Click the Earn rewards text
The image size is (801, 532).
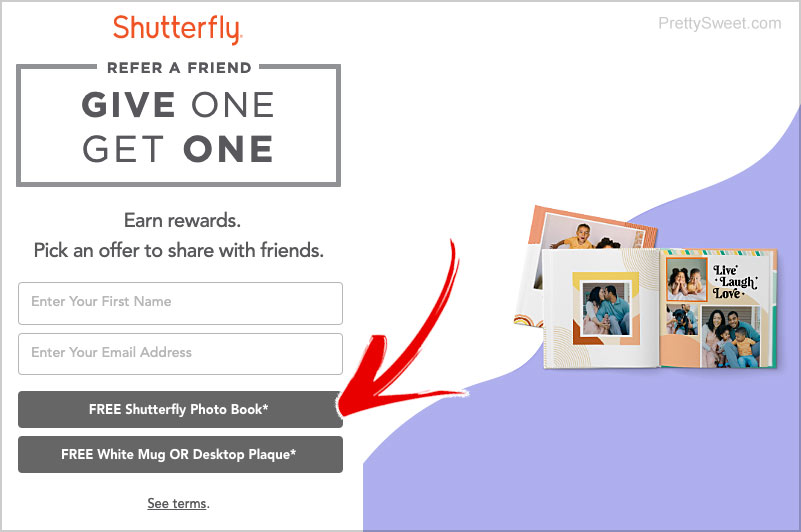(182, 220)
